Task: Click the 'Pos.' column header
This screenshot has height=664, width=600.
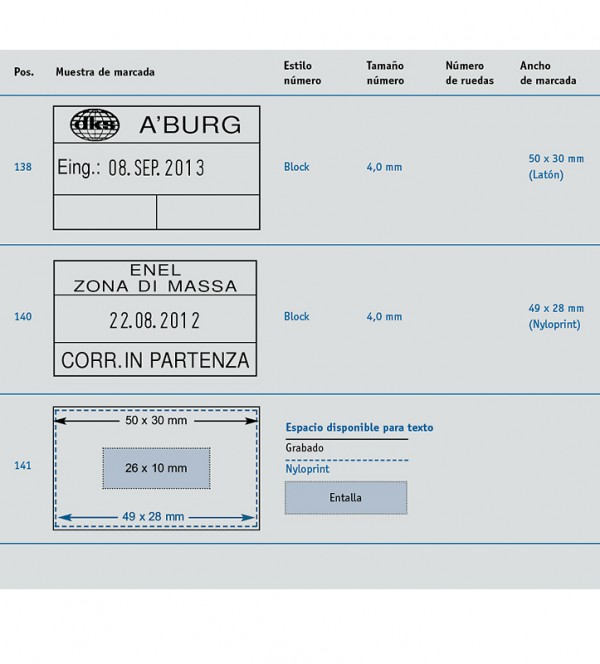Action: click(24, 72)
